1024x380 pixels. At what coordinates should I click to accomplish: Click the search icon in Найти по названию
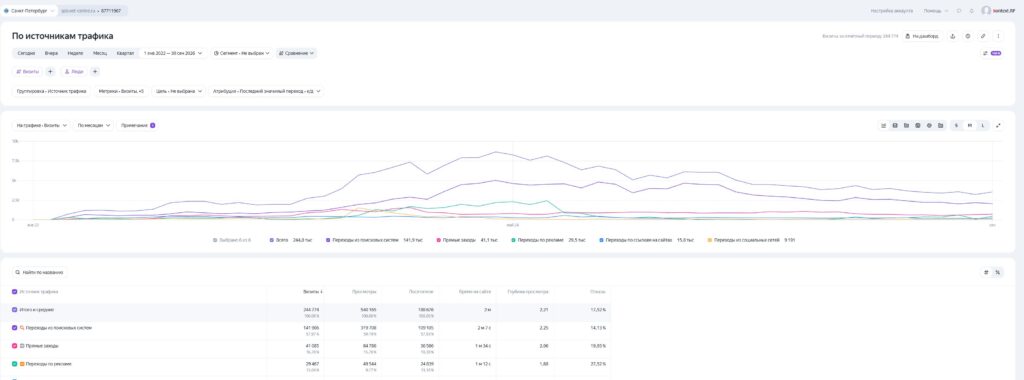(x=18, y=272)
